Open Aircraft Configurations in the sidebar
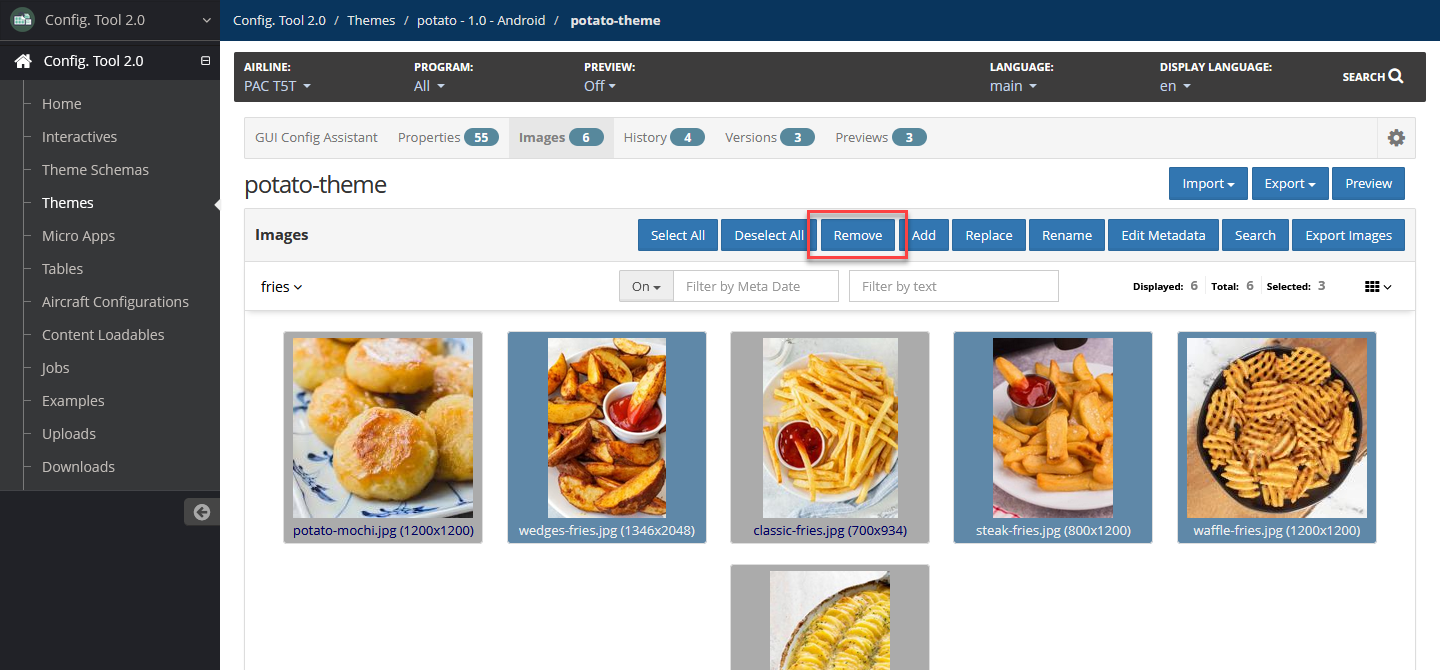This screenshot has width=1440, height=670. coord(115,302)
